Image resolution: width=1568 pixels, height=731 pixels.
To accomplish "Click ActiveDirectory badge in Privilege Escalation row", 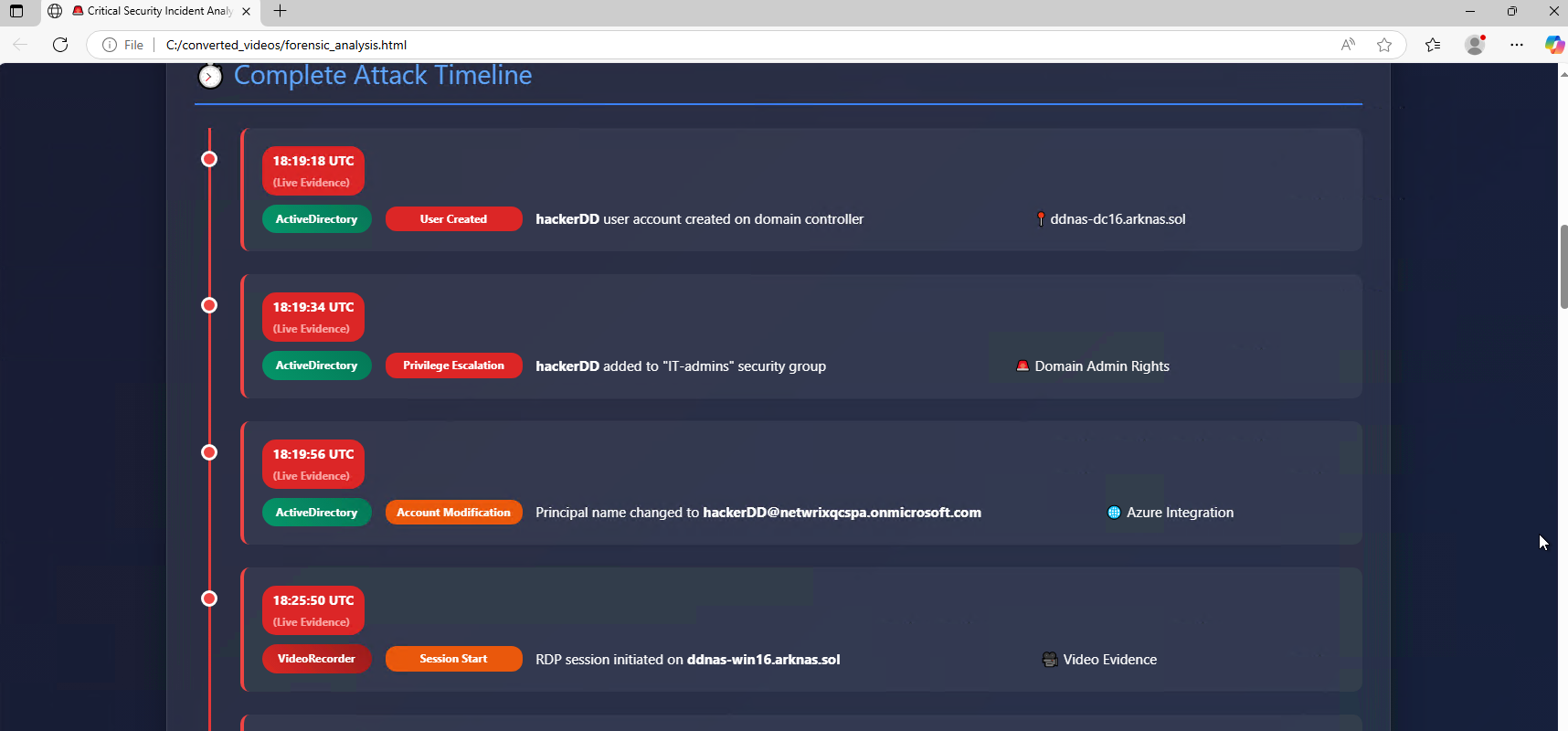I will [317, 365].
